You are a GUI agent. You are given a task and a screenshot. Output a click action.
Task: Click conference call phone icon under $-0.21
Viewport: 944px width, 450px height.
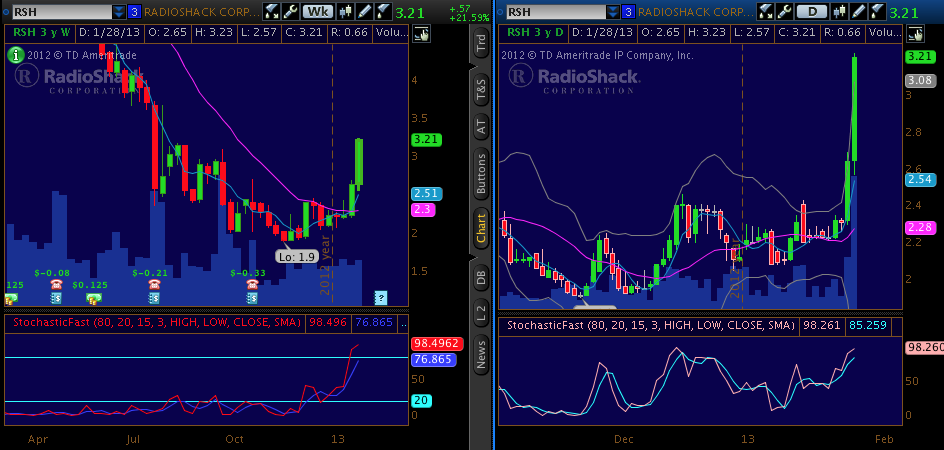tap(154, 285)
